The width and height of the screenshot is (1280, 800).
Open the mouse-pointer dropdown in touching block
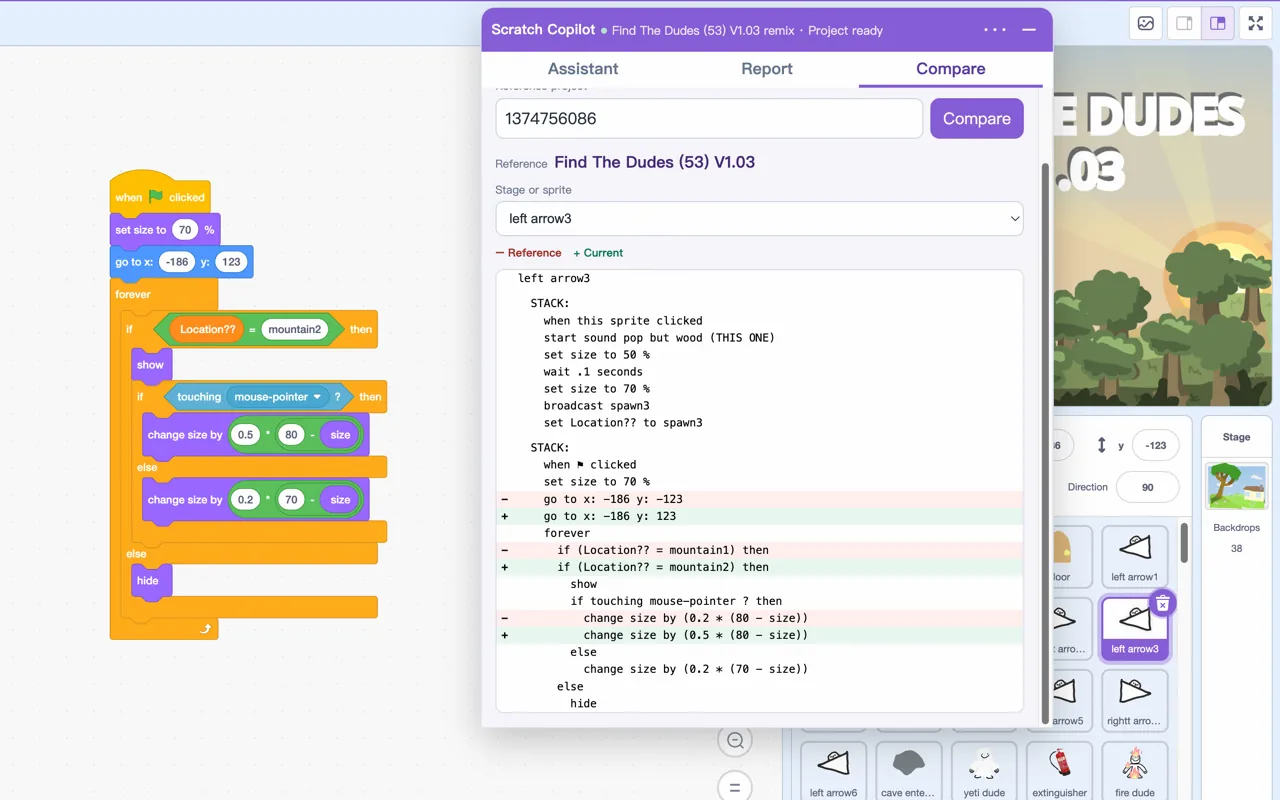278,397
